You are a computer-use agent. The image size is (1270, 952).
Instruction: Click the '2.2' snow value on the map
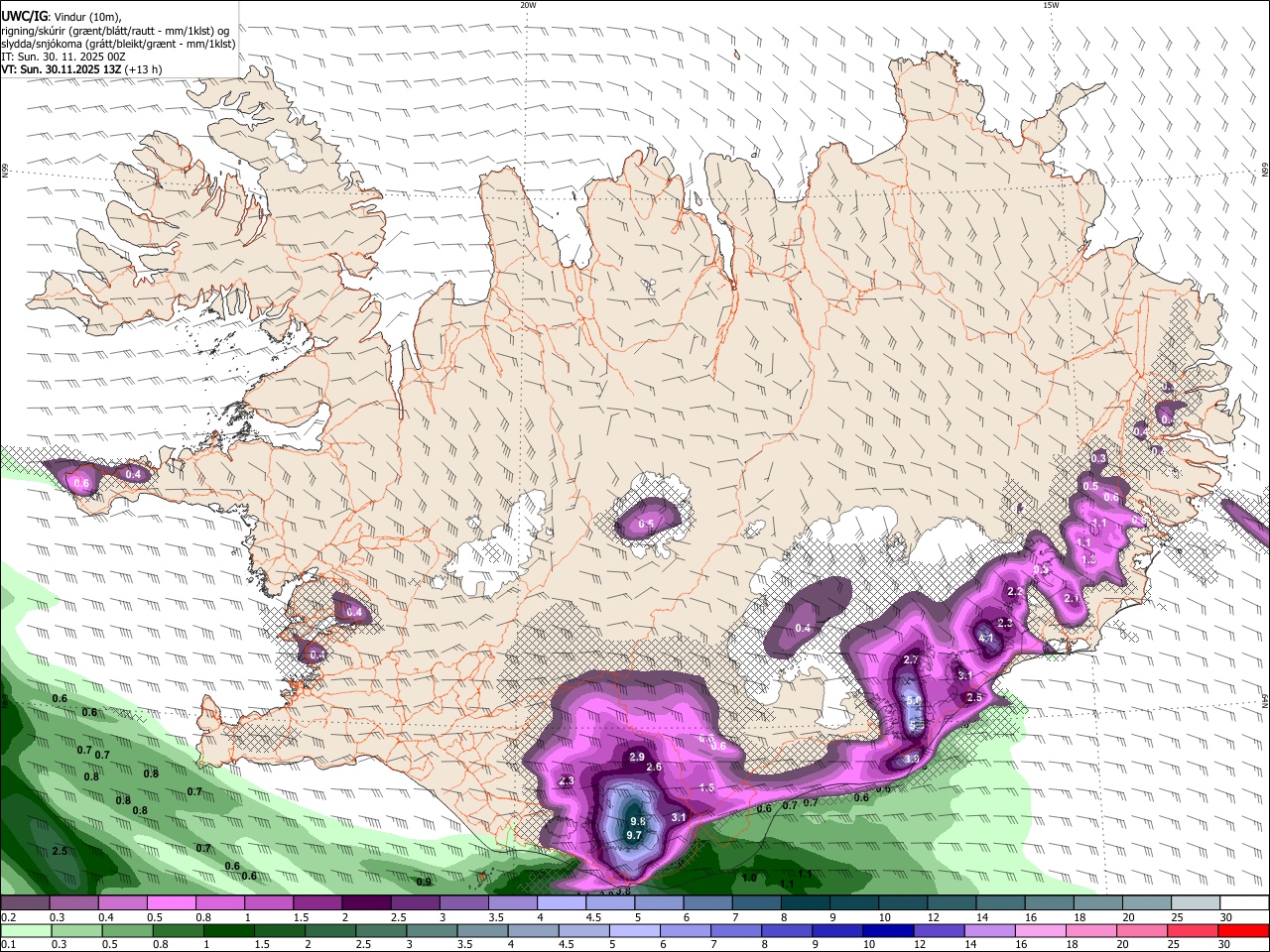pos(1015,591)
